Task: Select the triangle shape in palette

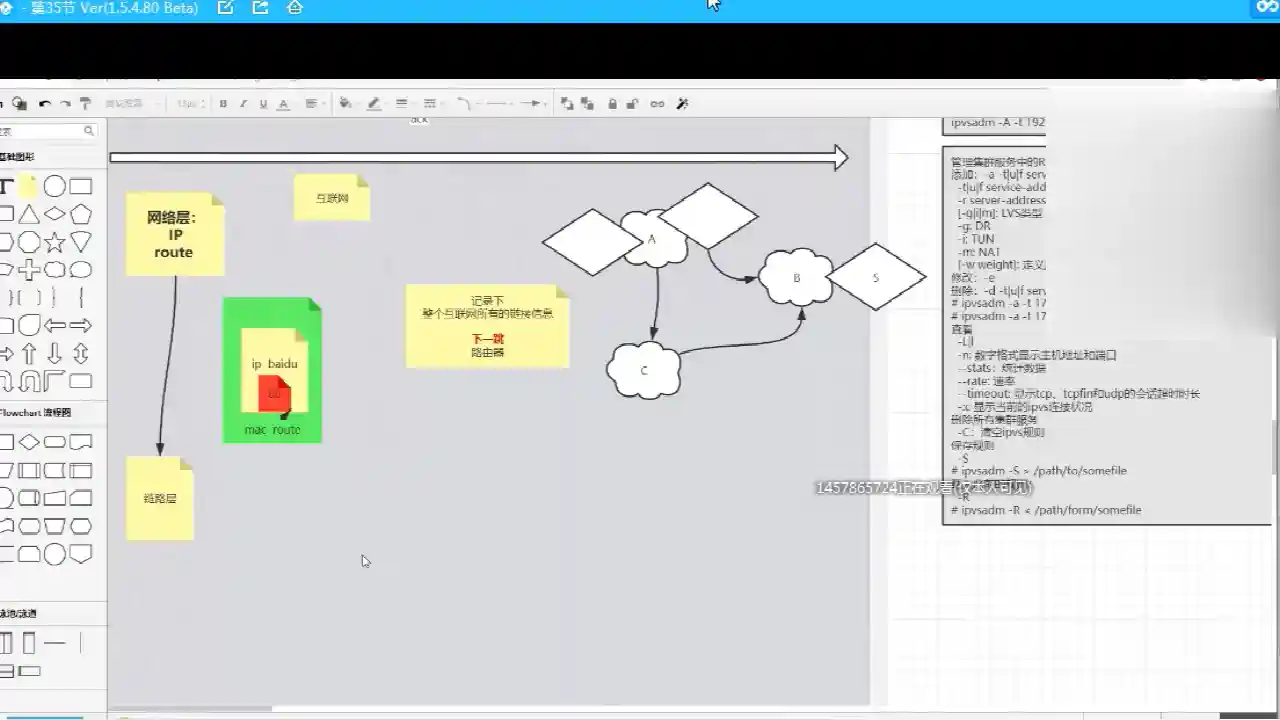Action: point(29,214)
